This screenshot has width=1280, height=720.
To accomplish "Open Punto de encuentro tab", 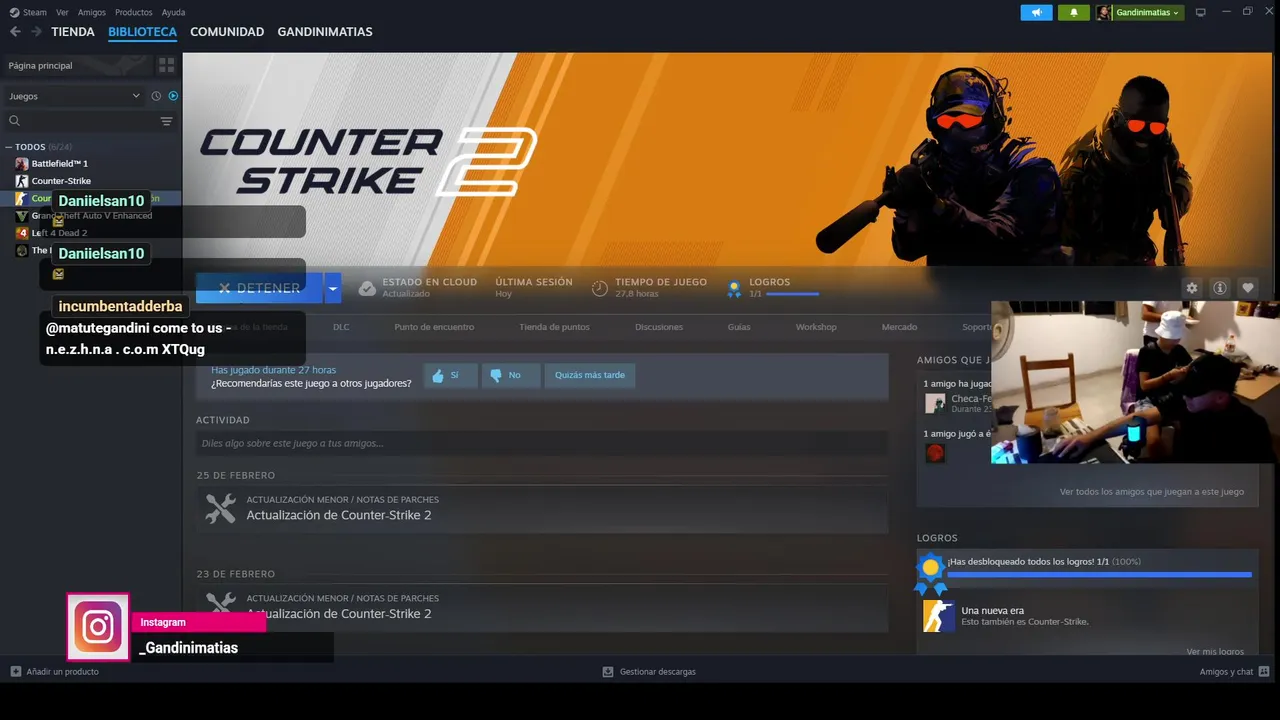I will 434,327.
